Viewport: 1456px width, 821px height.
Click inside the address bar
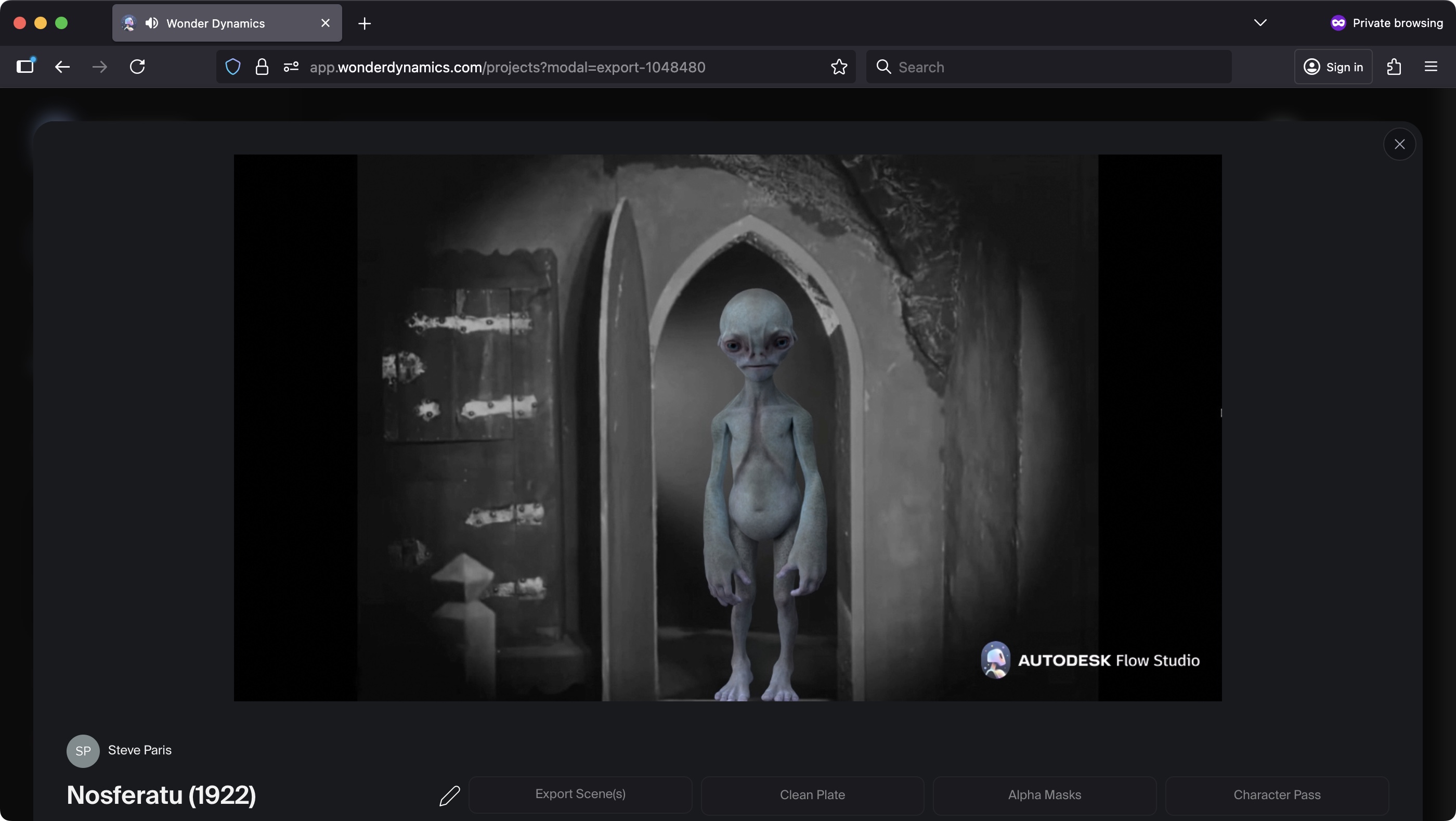point(537,67)
